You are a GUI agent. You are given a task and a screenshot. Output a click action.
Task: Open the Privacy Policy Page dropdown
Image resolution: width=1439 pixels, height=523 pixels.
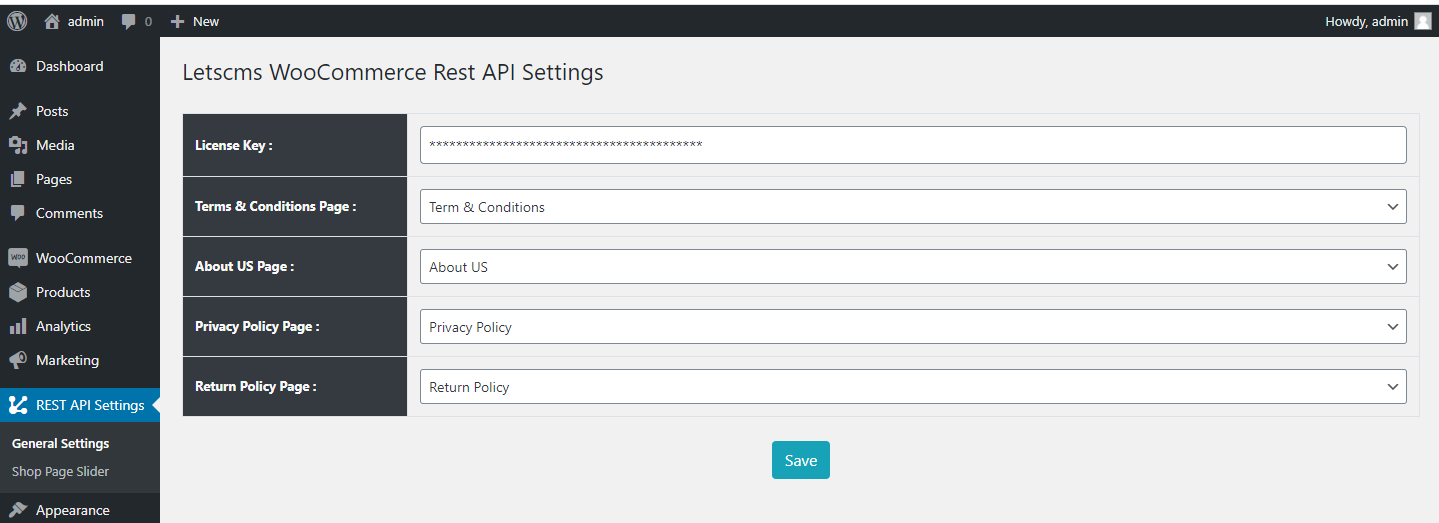[913, 327]
